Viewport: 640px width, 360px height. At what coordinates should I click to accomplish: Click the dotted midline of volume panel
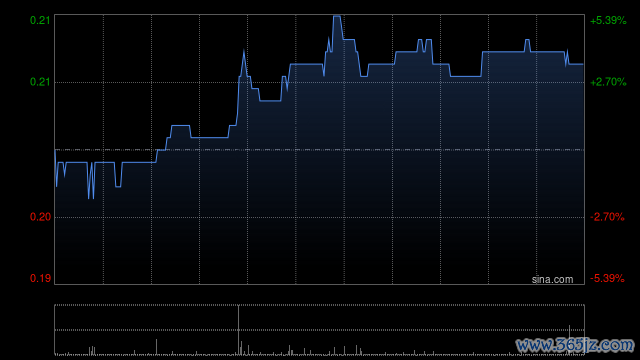pos(319,329)
